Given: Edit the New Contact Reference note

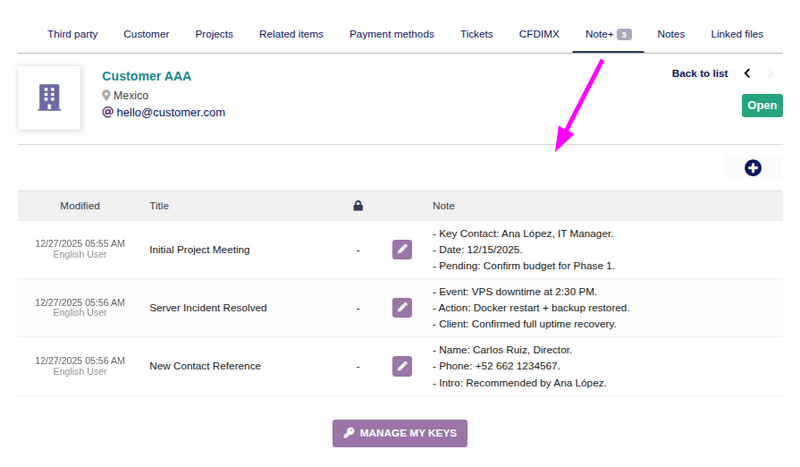Looking at the screenshot, I should coord(402,366).
